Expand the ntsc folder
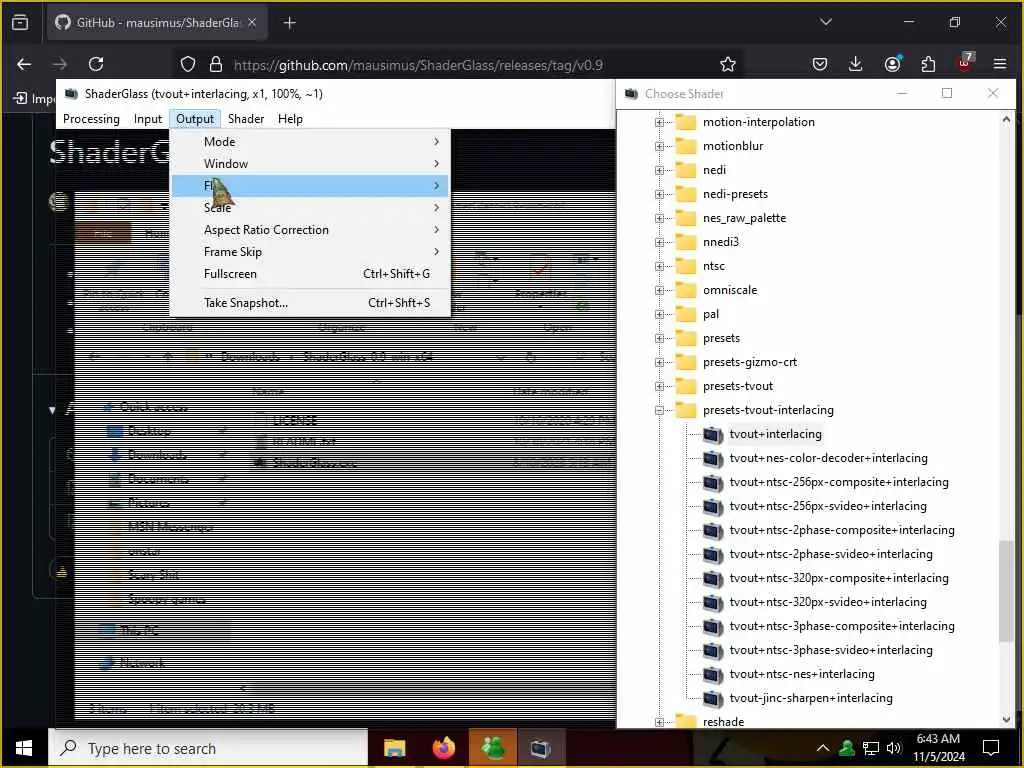 (659, 266)
